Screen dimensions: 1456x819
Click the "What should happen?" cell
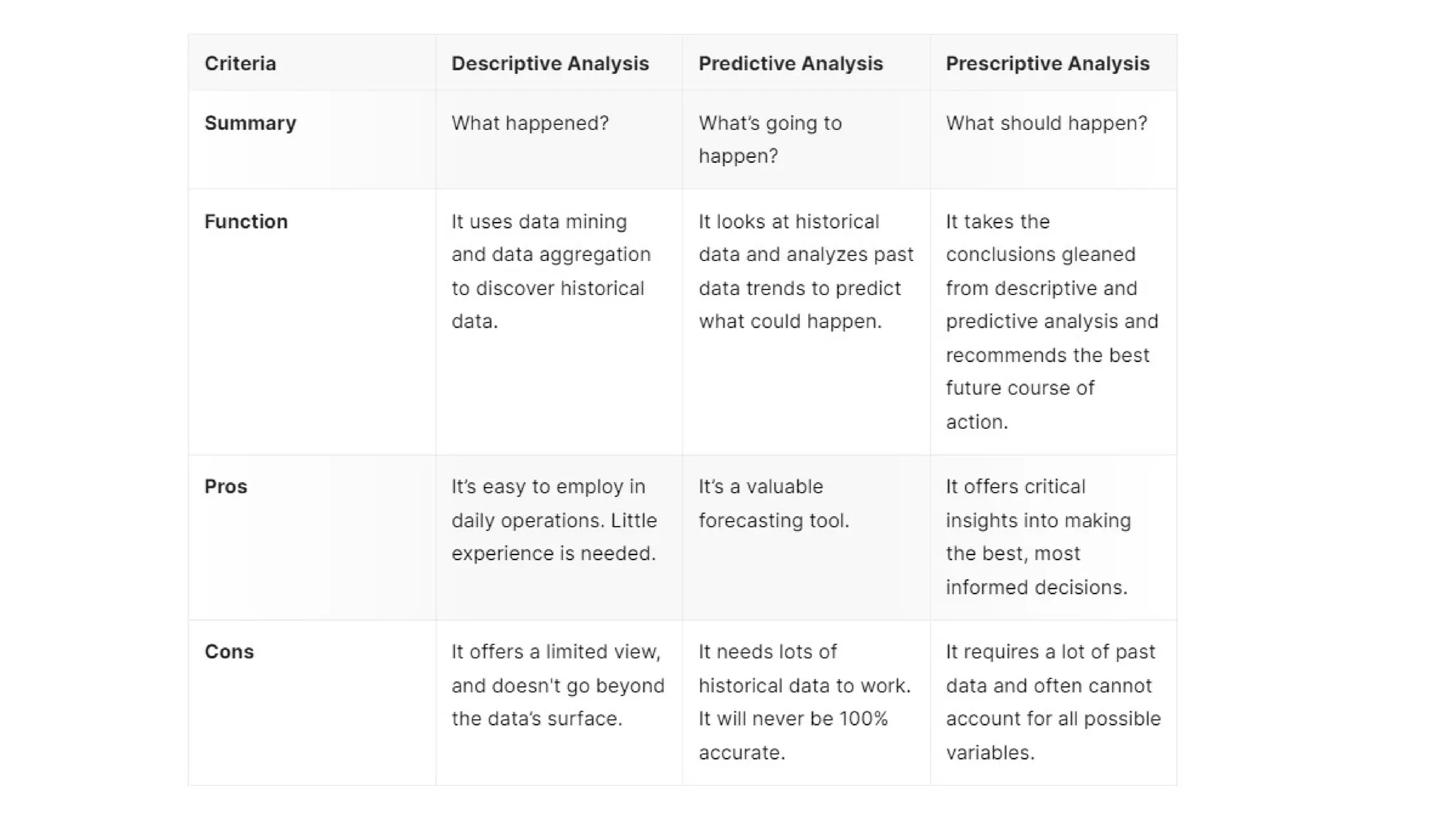[1046, 123]
